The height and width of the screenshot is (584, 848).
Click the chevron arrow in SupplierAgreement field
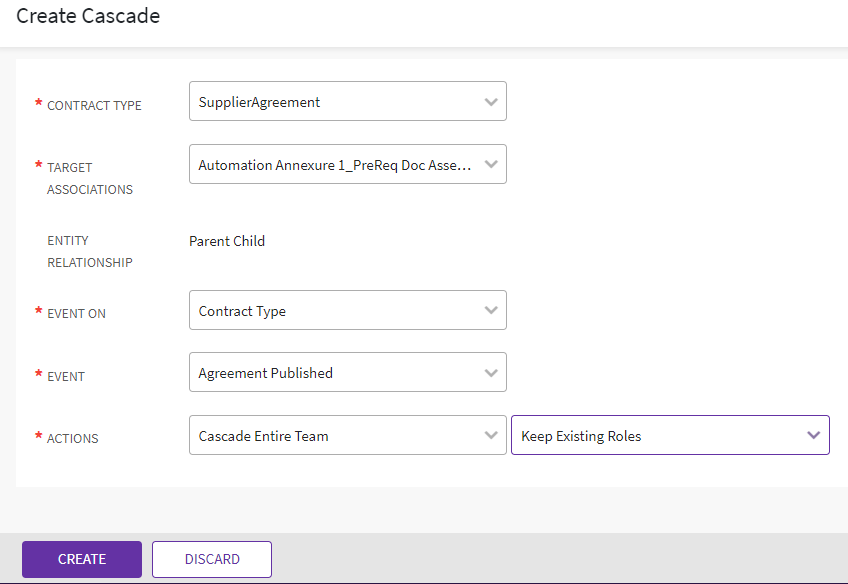tap(490, 102)
